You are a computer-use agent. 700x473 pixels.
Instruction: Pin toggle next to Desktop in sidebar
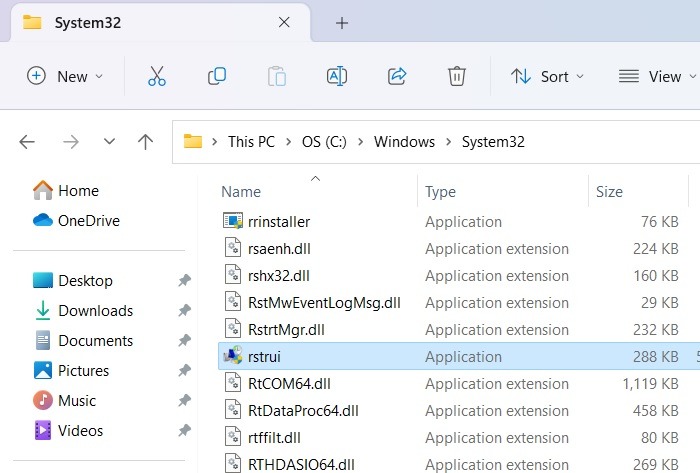(184, 281)
